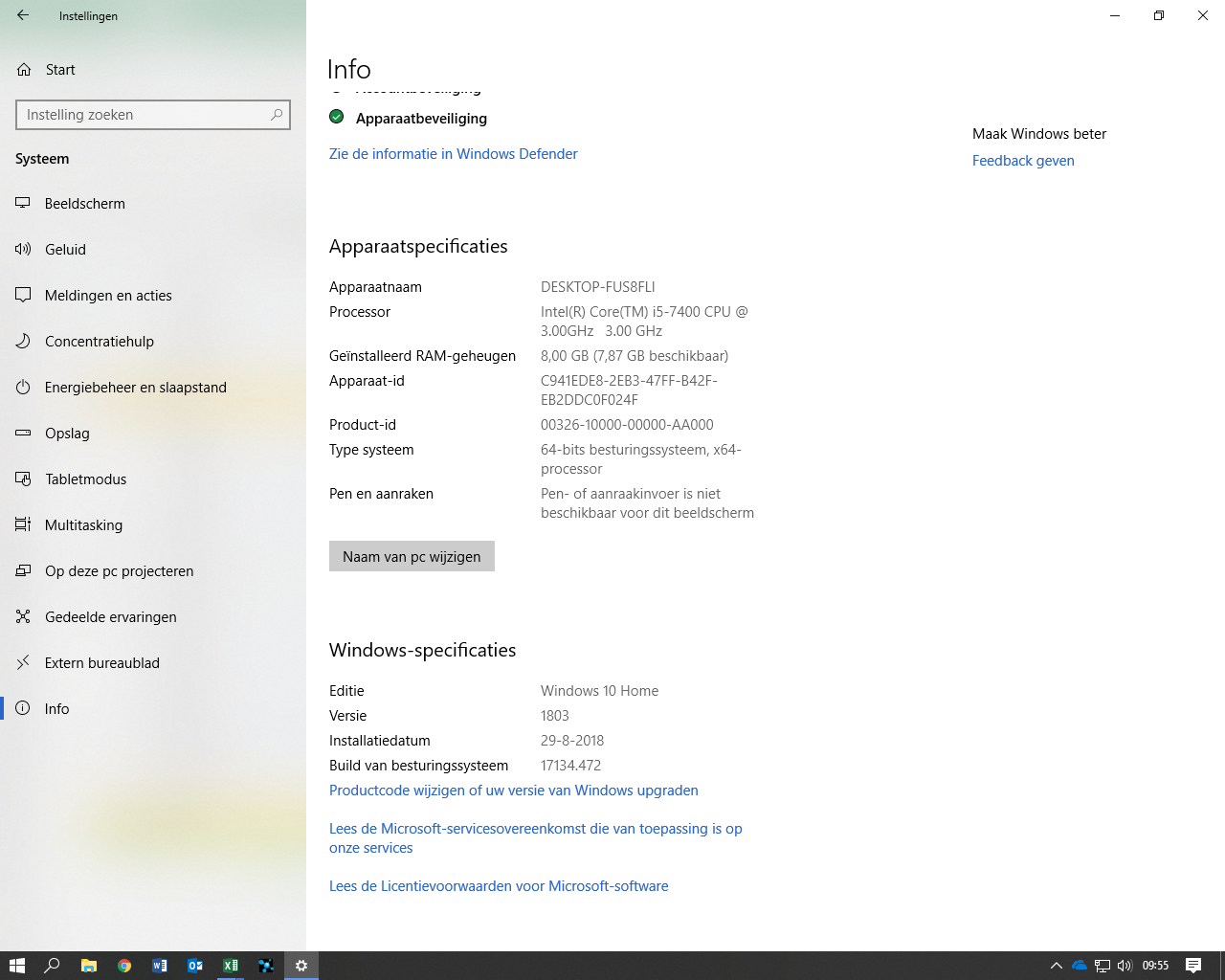Viewport: 1225px width, 980px height.
Task: Open Beeldscherm settings
Action: (84, 204)
